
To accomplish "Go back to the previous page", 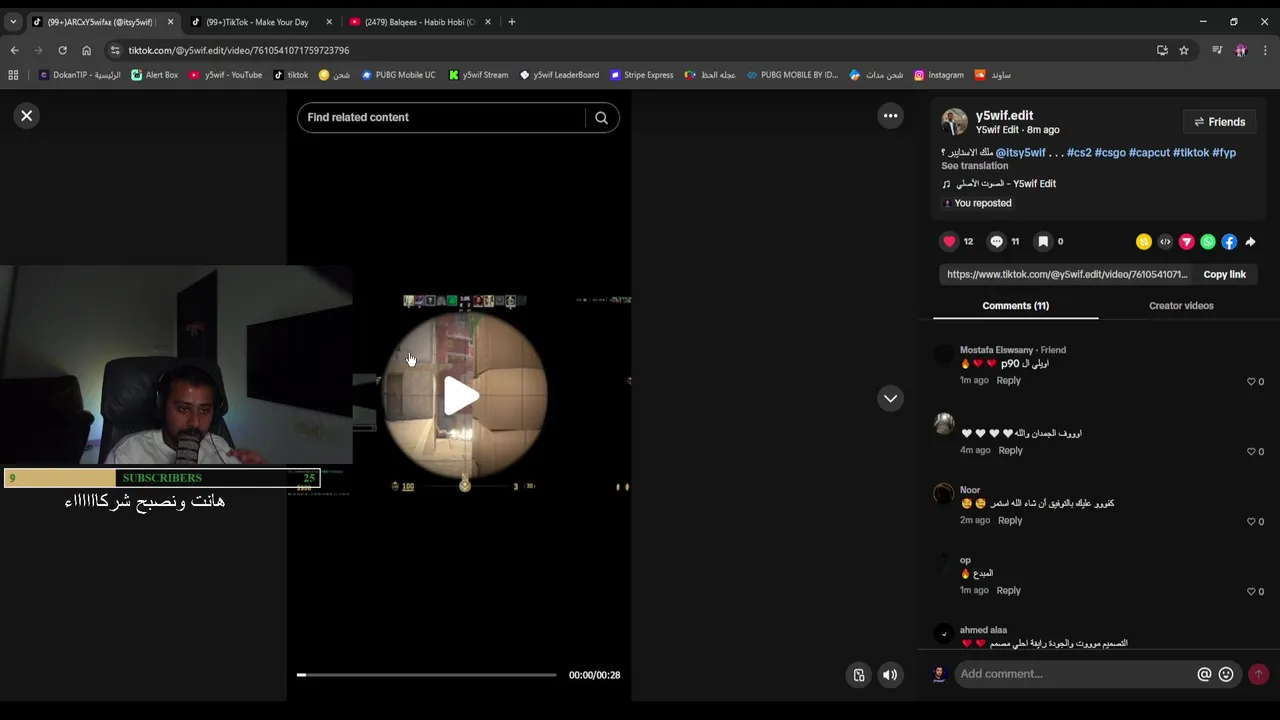I will click(x=14, y=50).
